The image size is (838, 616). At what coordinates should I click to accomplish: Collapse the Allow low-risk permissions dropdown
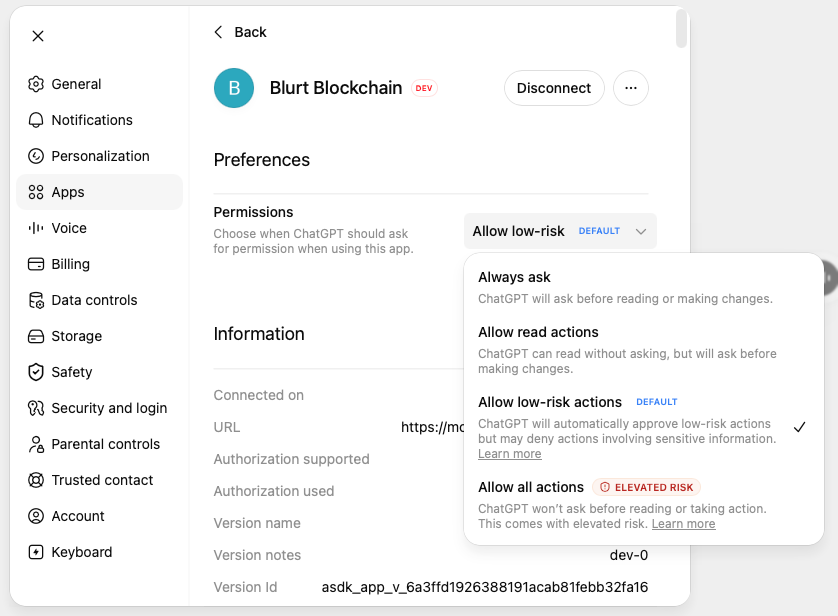coord(560,231)
